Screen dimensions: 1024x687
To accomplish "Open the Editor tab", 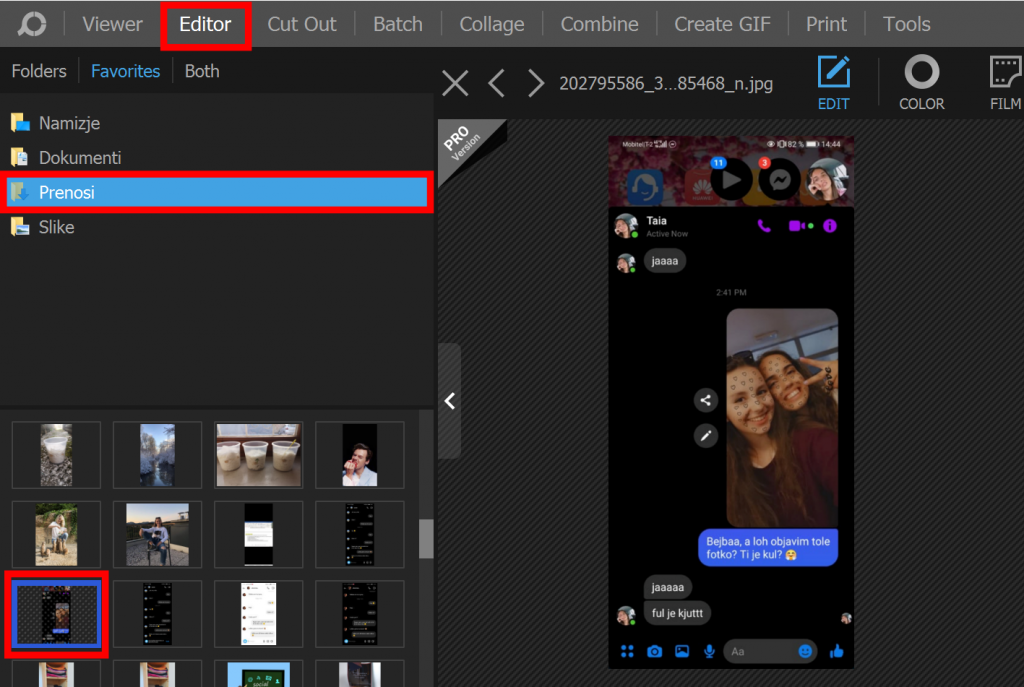I will (205, 24).
